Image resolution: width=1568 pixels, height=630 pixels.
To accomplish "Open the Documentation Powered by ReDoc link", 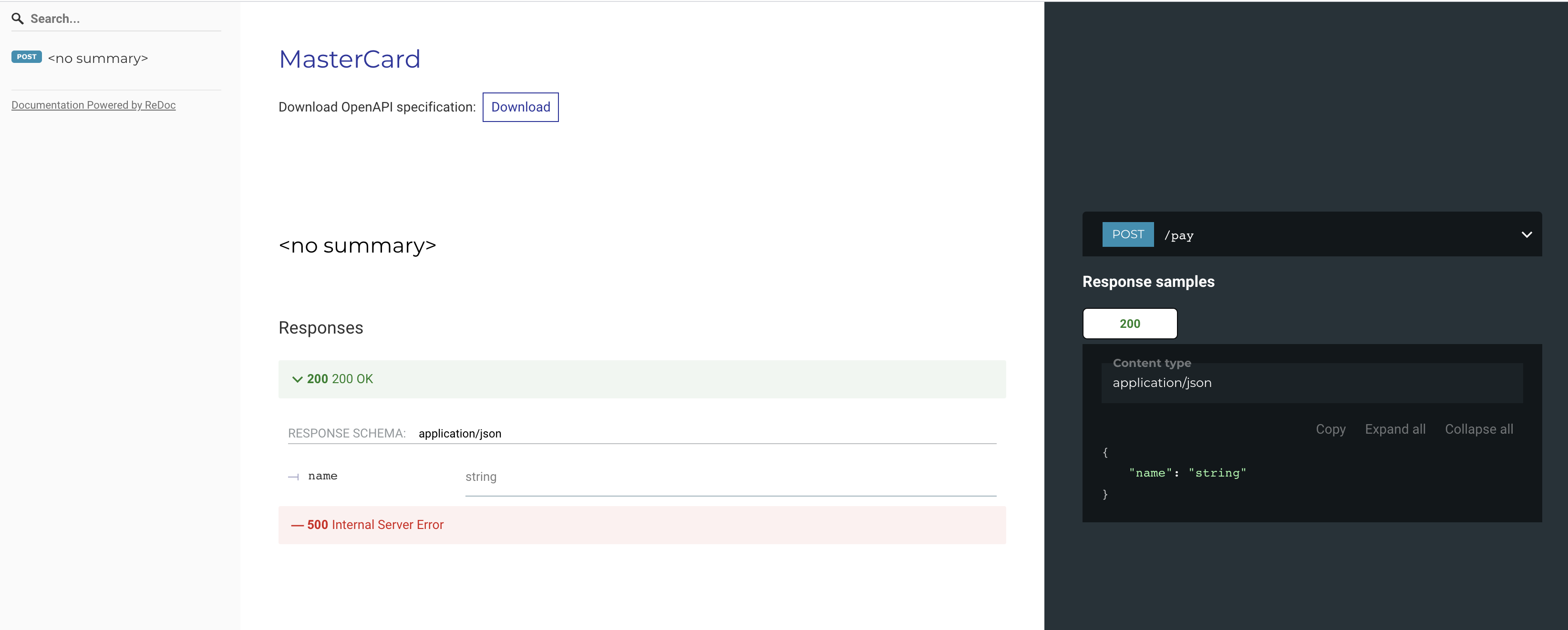I will (93, 104).
